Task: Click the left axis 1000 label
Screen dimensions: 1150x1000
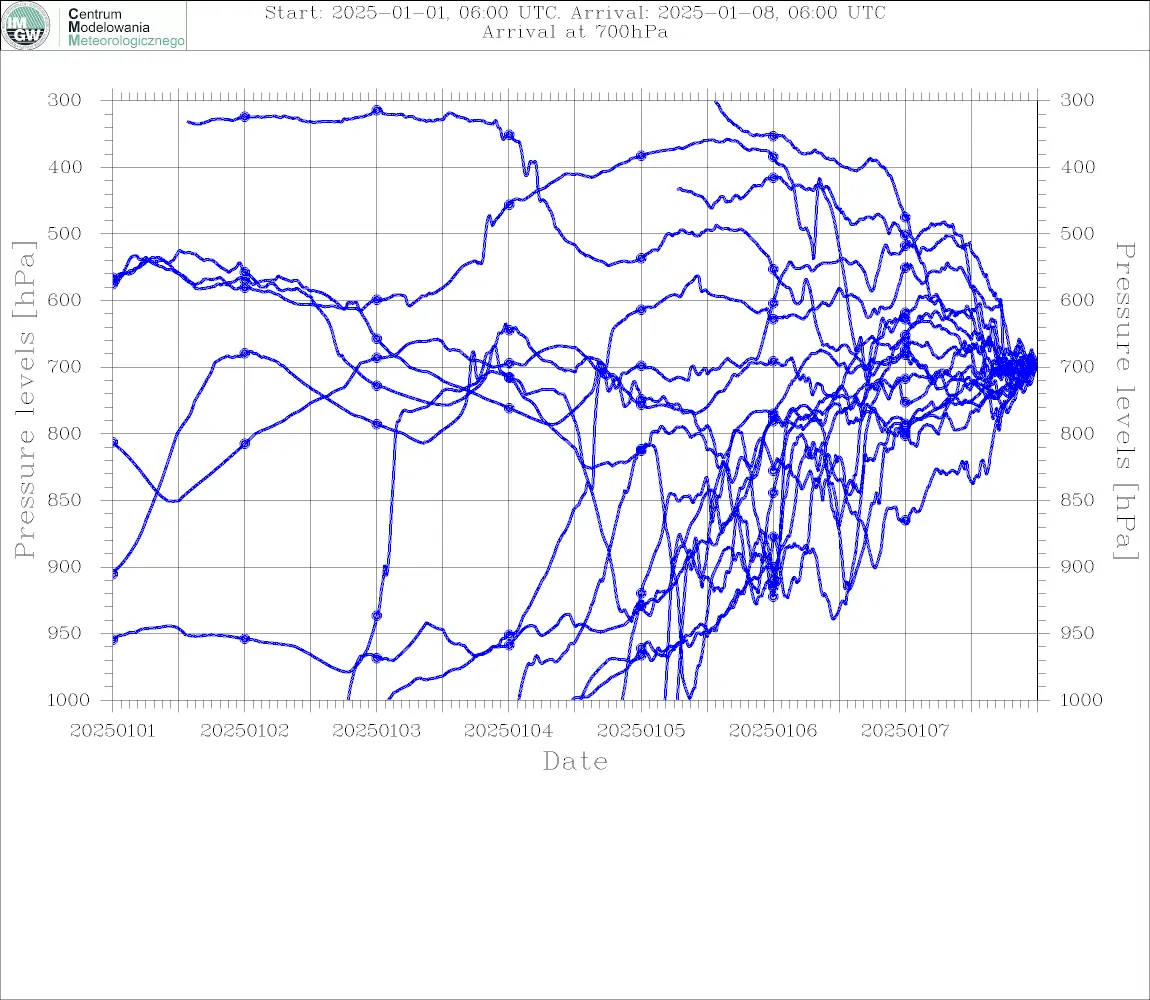Action: (x=68, y=700)
